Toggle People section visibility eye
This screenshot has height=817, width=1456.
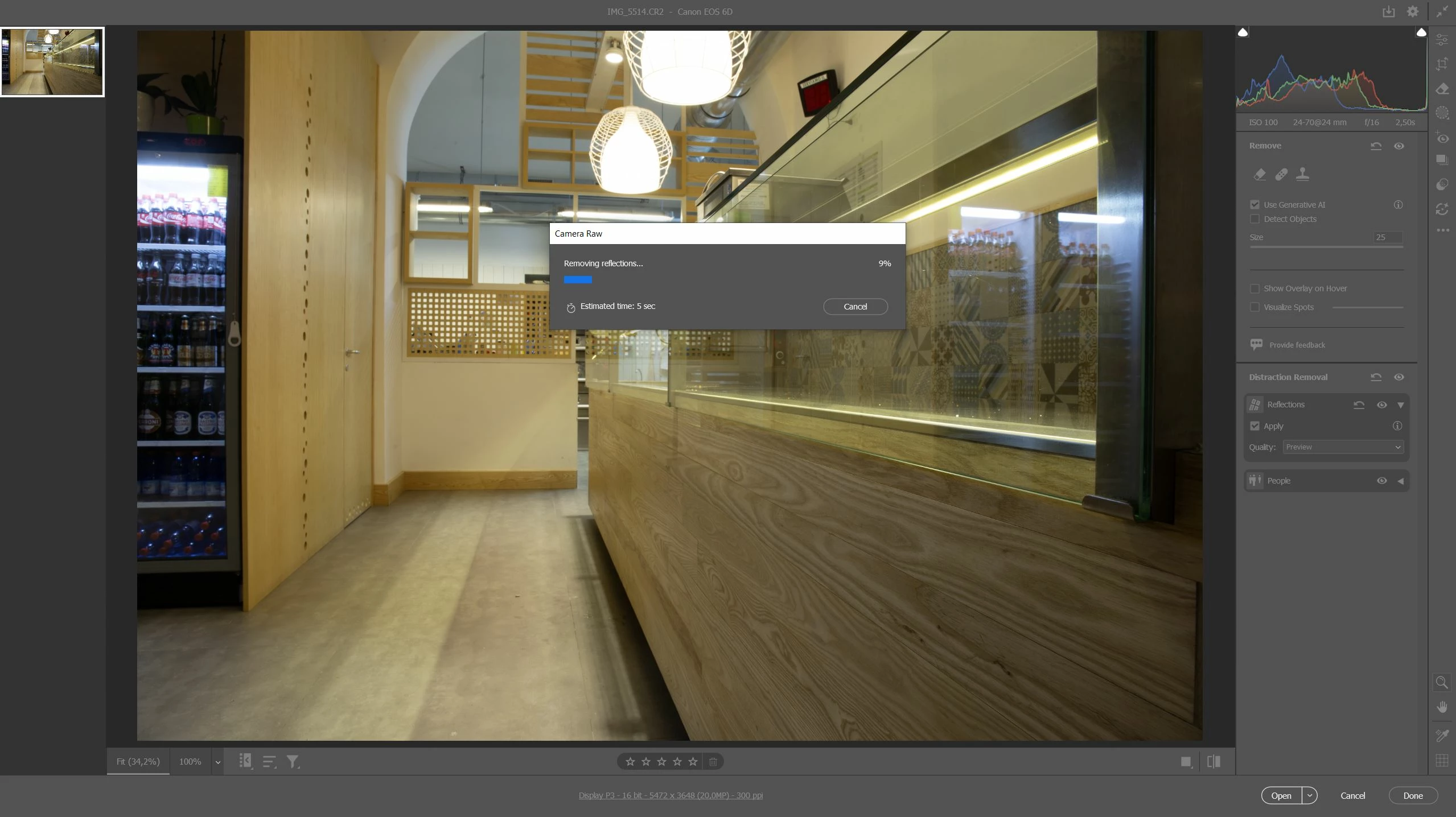click(1381, 481)
